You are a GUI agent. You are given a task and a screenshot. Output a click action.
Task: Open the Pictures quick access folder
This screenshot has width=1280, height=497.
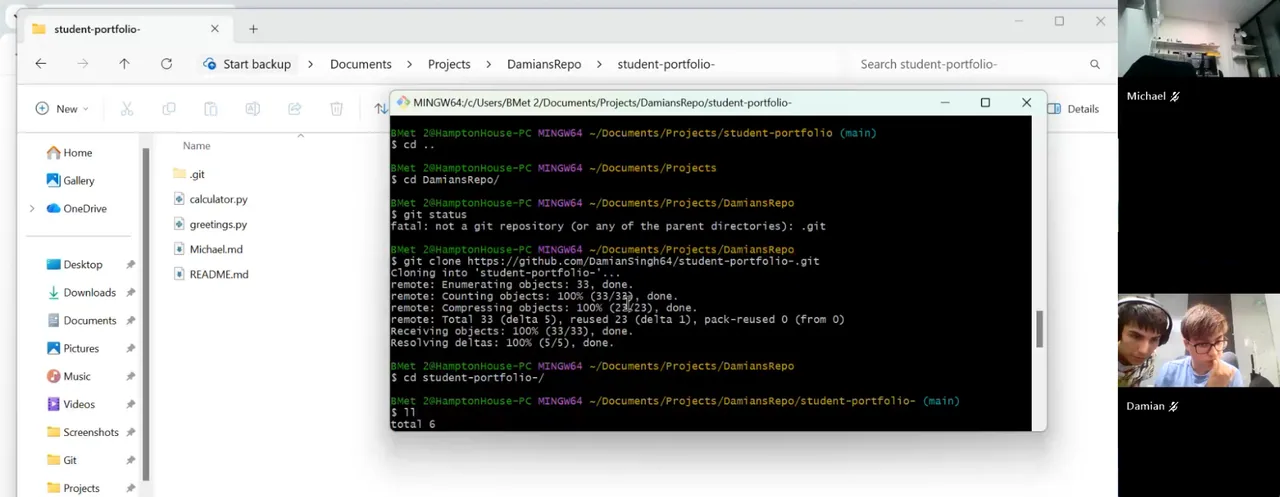(72, 349)
